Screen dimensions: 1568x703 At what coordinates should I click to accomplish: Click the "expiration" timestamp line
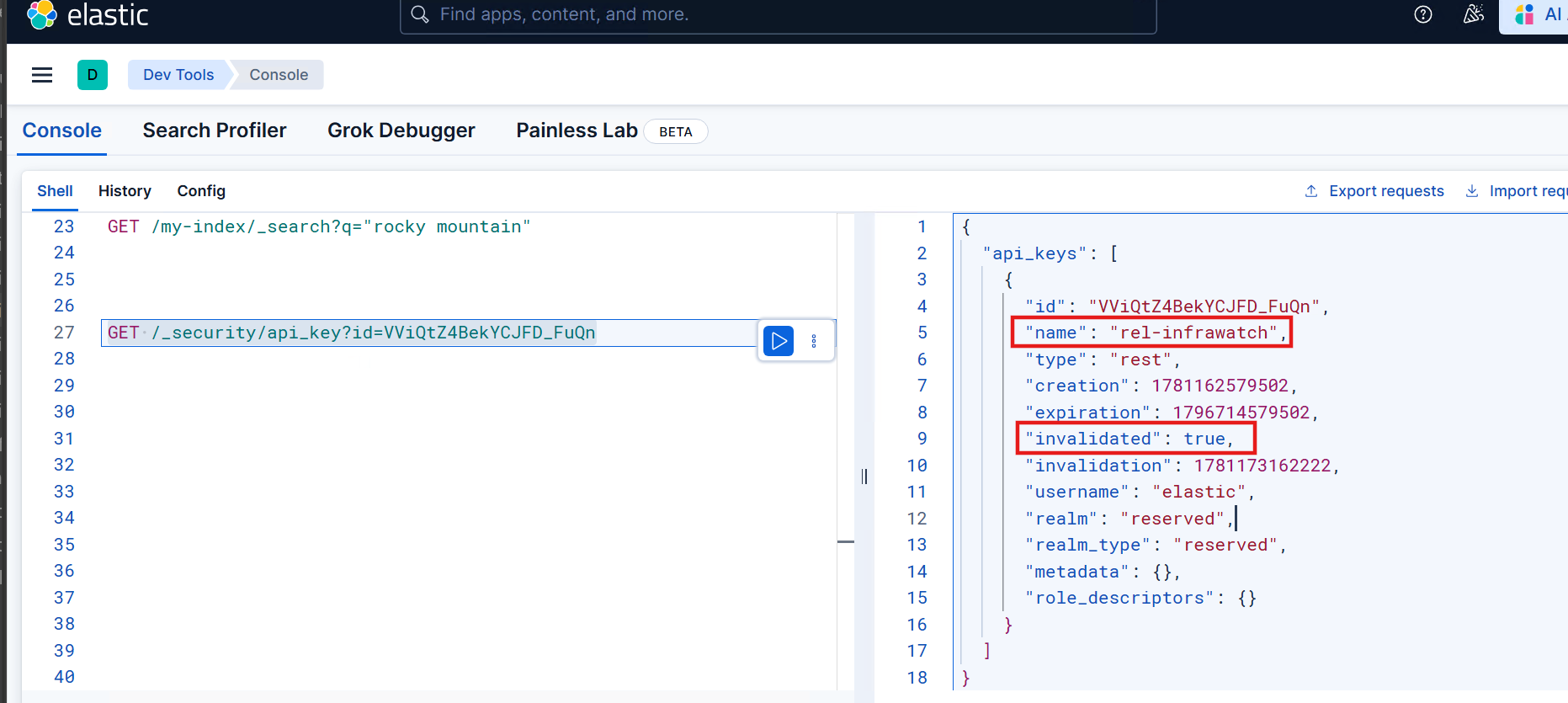click(x=1172, y=413)
